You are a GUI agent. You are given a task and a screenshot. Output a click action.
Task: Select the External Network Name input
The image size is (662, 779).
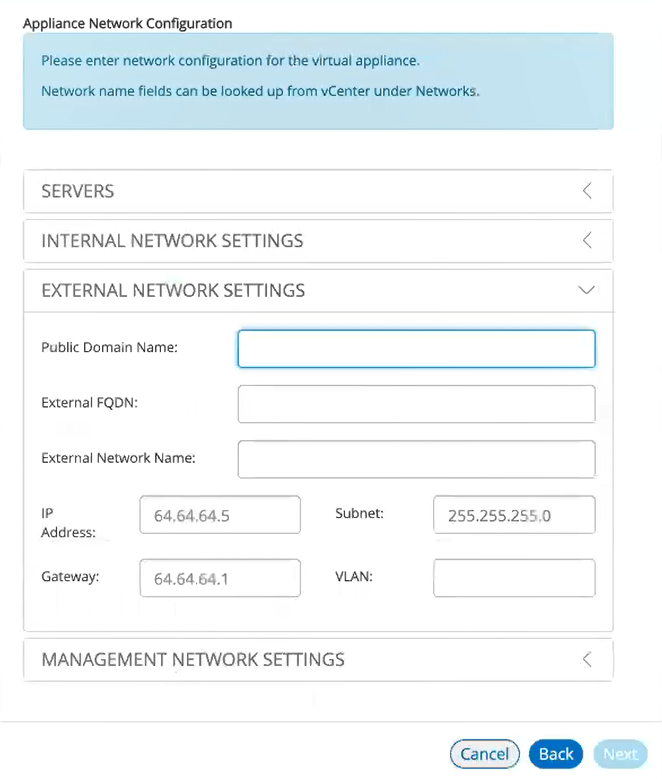click(416, 459)
